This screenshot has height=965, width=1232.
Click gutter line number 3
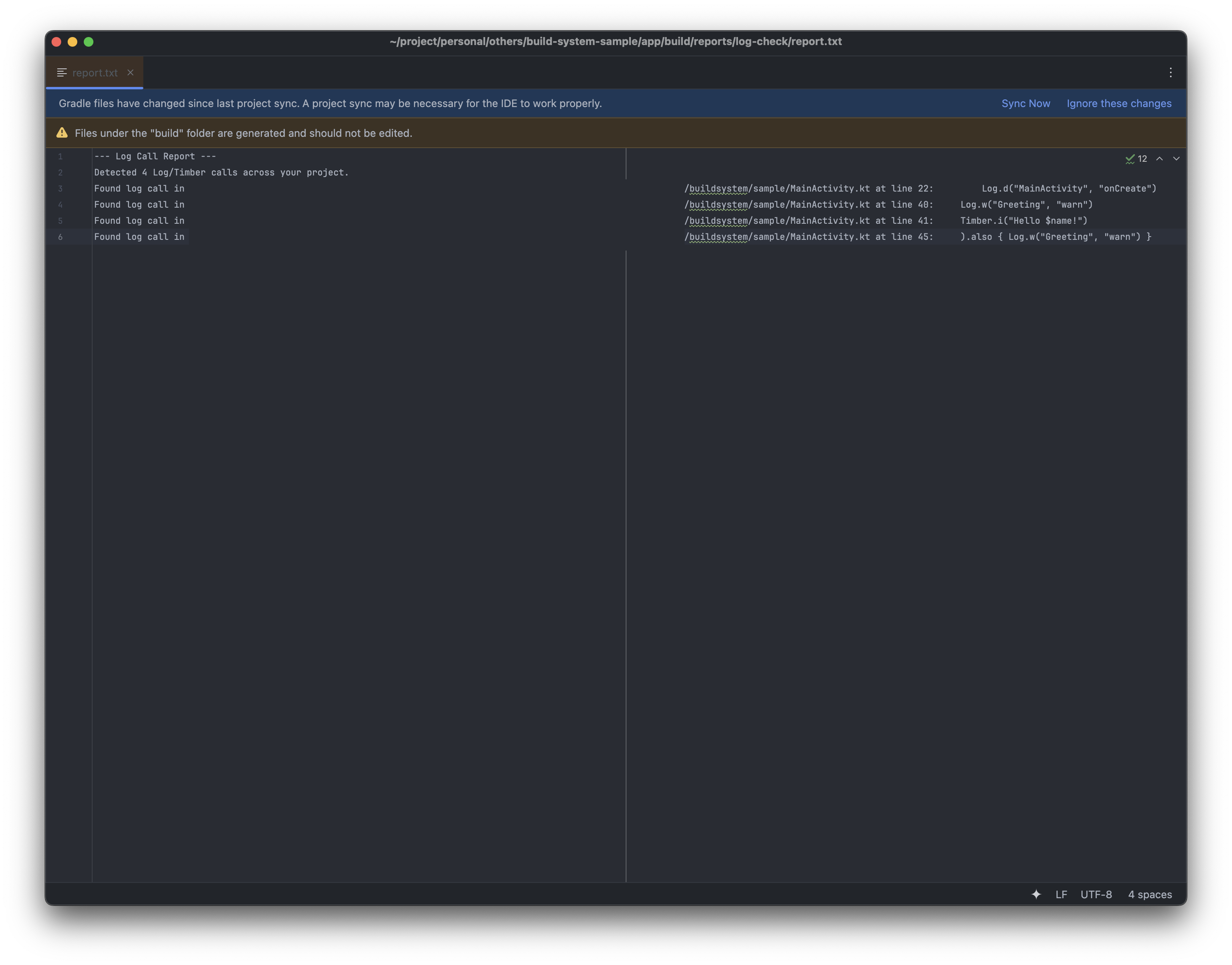(60, 189)
